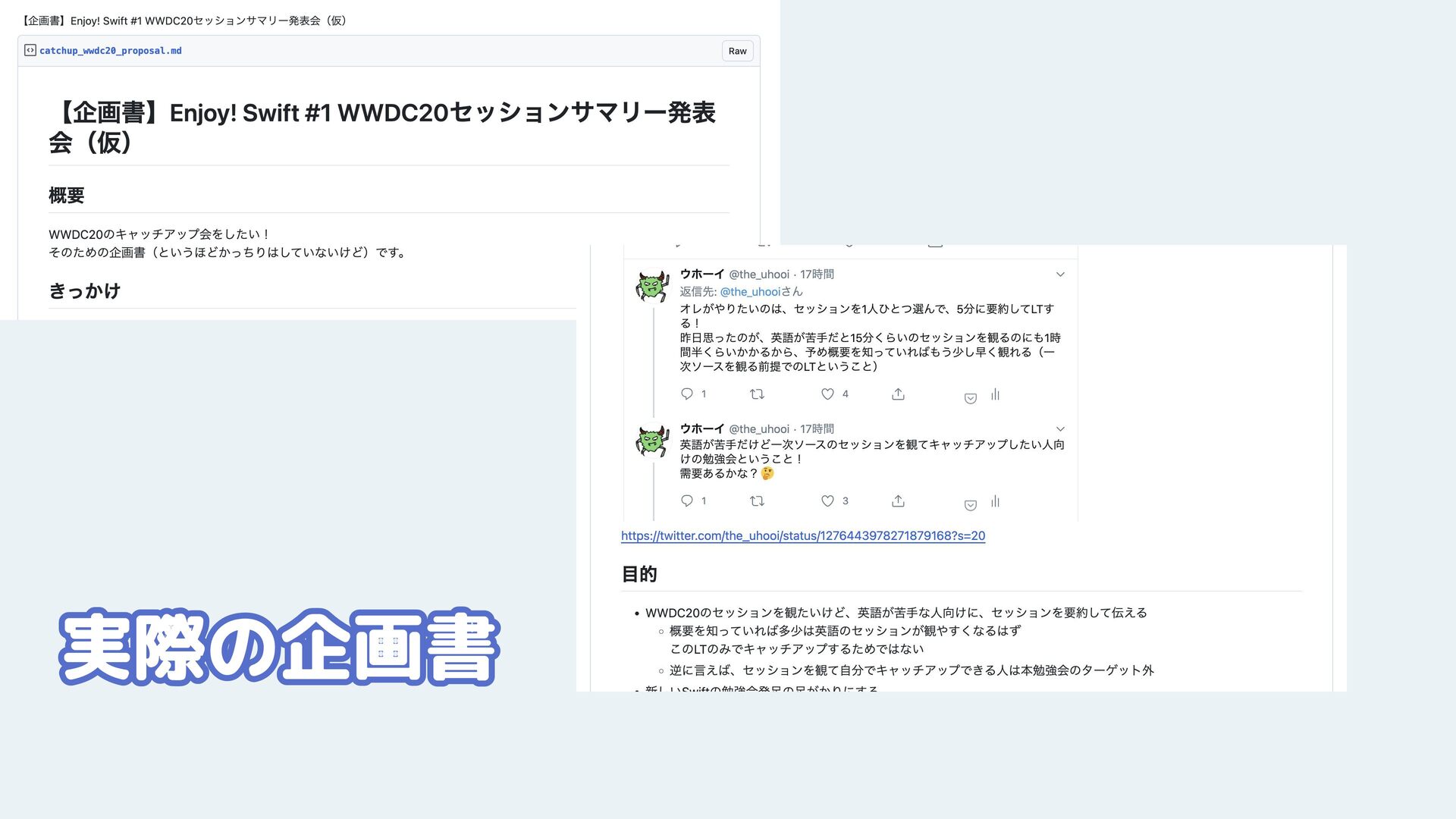1456x819 pixels.
Task: Open the chevron menu on the オレがやりたいのは tweet
Action: [x=1060, y=275]
